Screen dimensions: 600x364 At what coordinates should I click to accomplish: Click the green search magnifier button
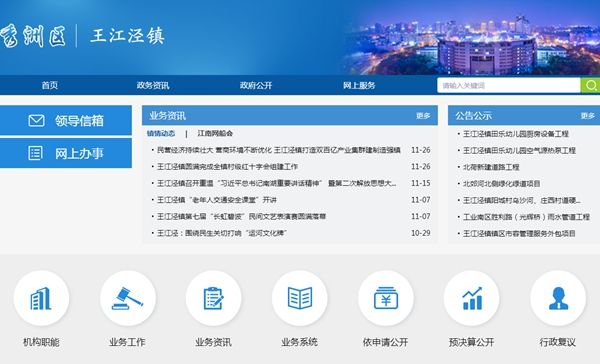(x=590, y=85)
